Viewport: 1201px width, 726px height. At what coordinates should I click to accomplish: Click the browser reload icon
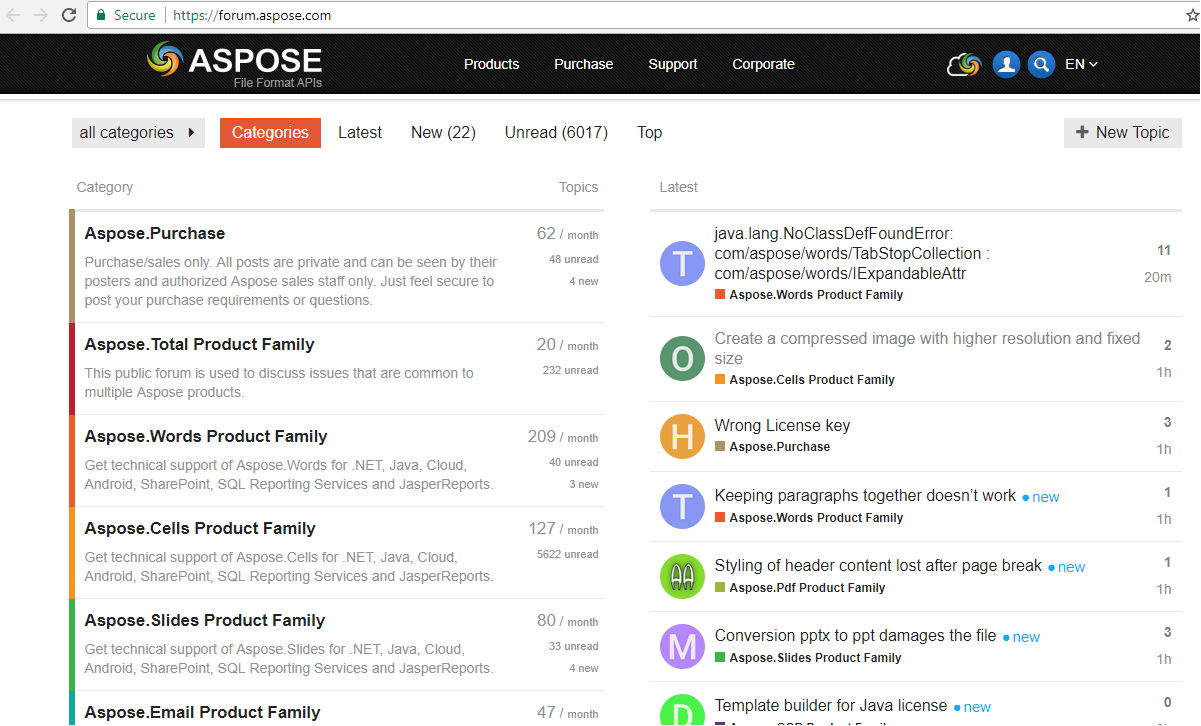68,15
